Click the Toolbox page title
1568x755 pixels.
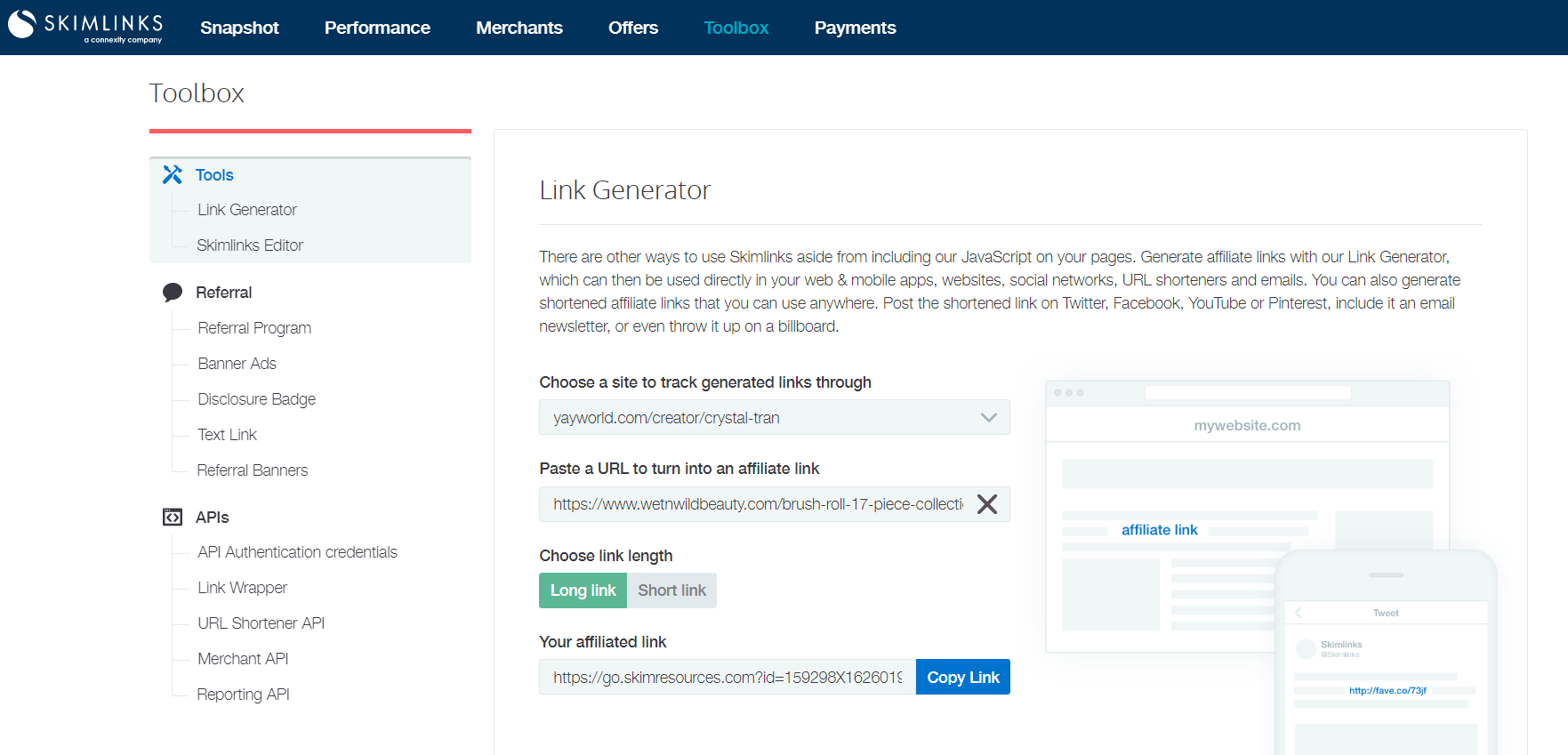point(197,93)
